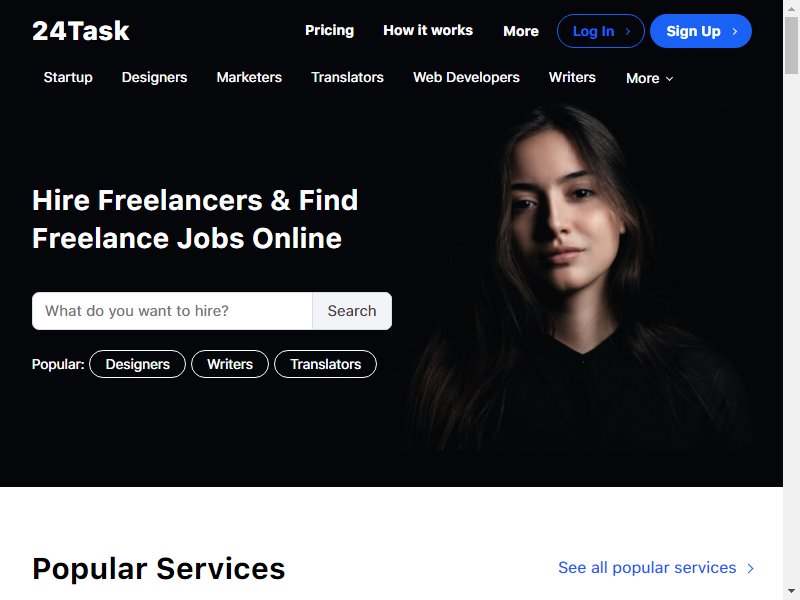Click chevron next to See all popular services
The width and height of the screenshot is (800, 600).
(x=751, y=568)
